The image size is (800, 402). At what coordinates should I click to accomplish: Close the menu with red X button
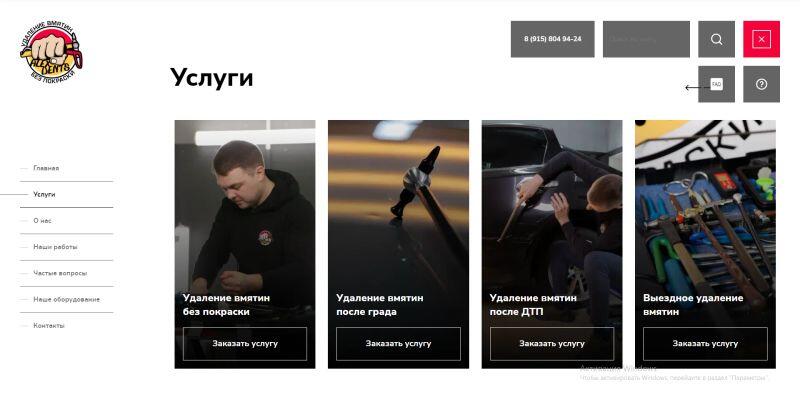pos(761,39)
